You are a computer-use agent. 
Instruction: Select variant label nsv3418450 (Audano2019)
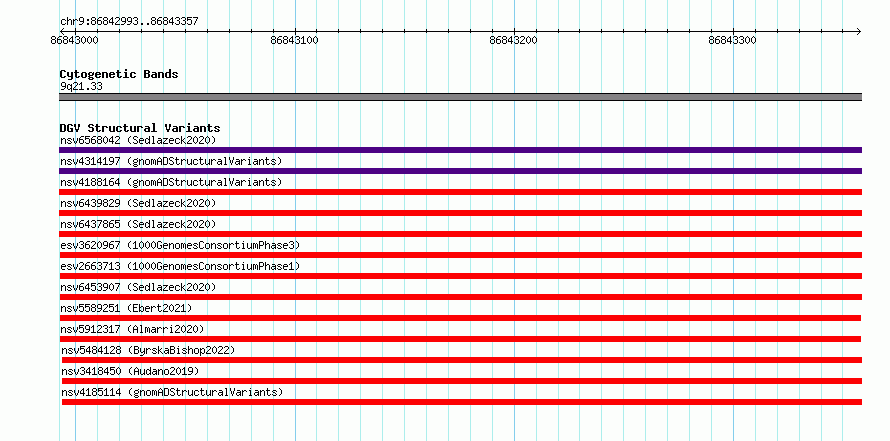[130, 371]
